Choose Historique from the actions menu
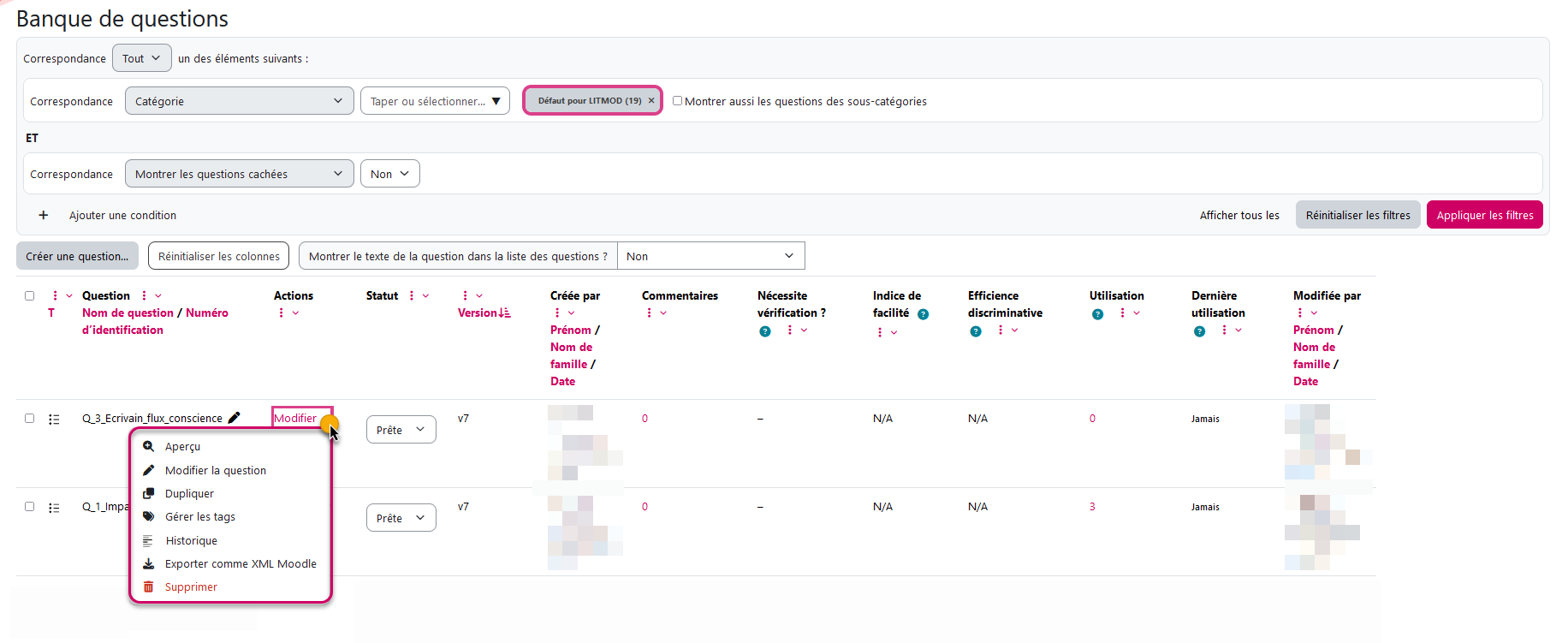 click(x=191, y=540)
